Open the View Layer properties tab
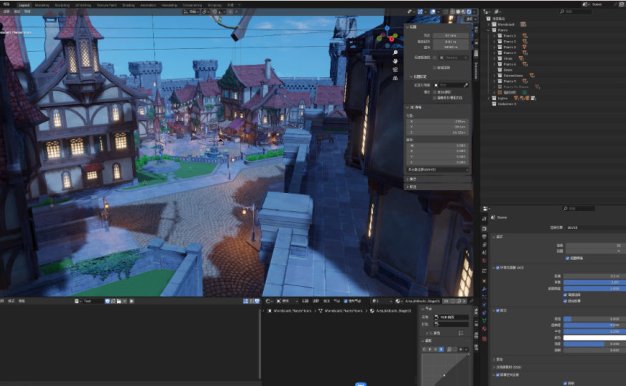Viewport: 626px width, 386px height. click(x=484, y=244)
